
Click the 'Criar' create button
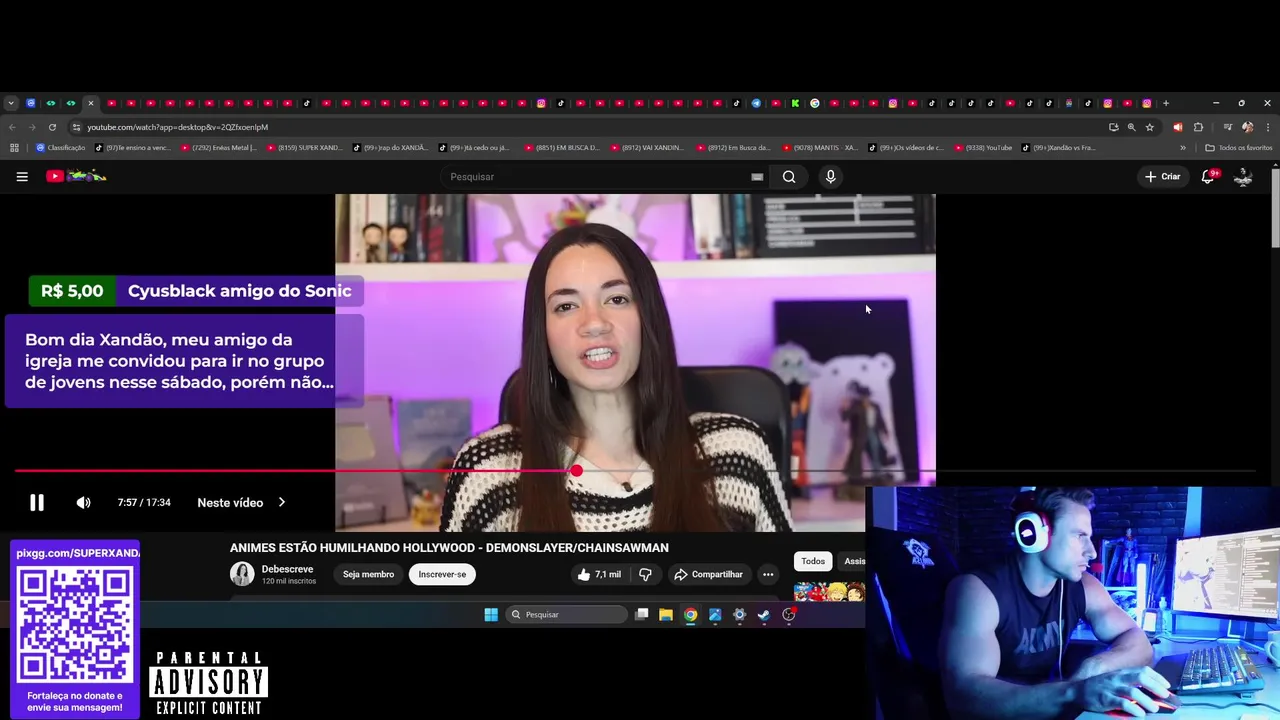coord(1163,177)
